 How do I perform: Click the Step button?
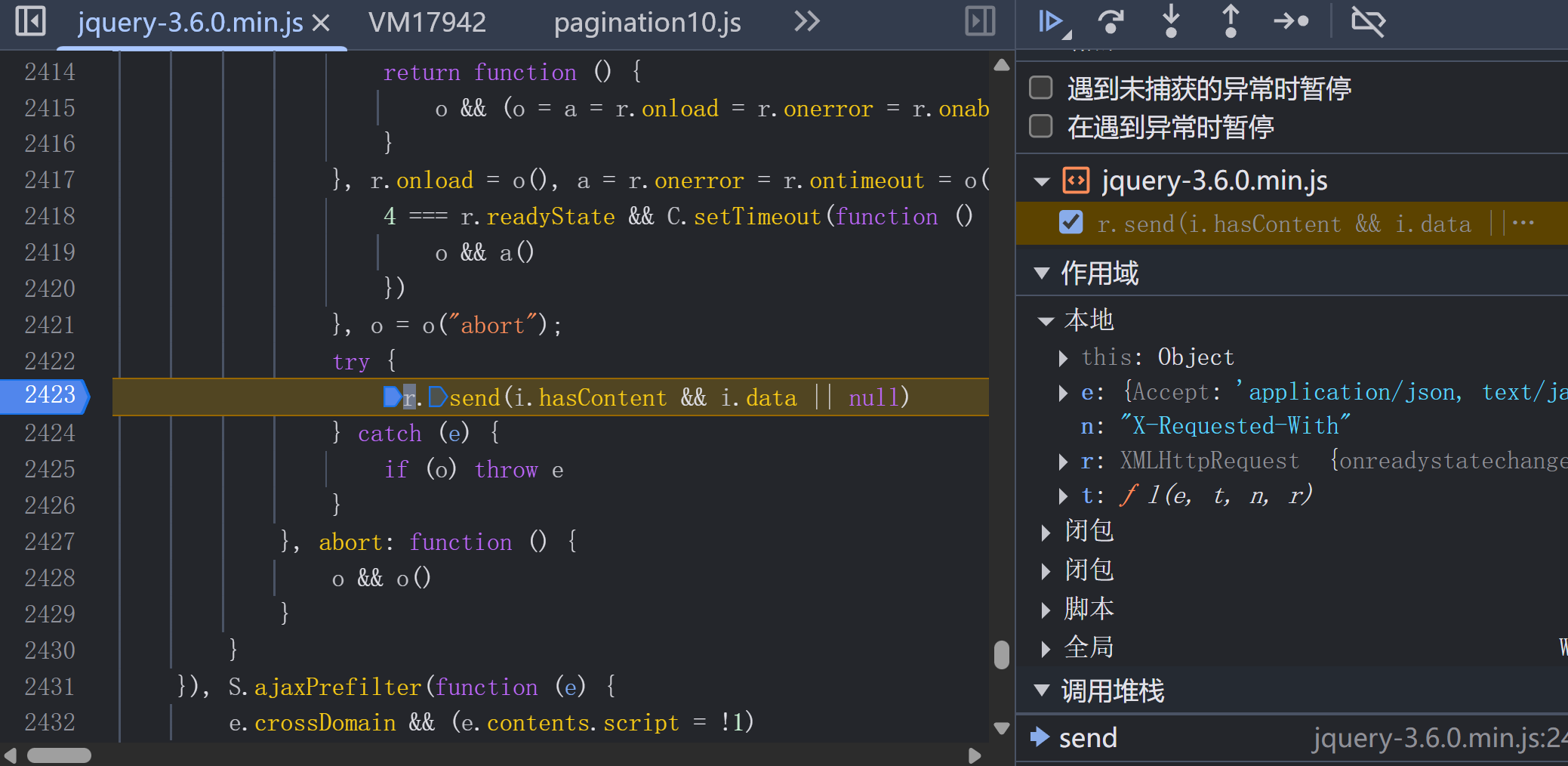point(1291,21)
